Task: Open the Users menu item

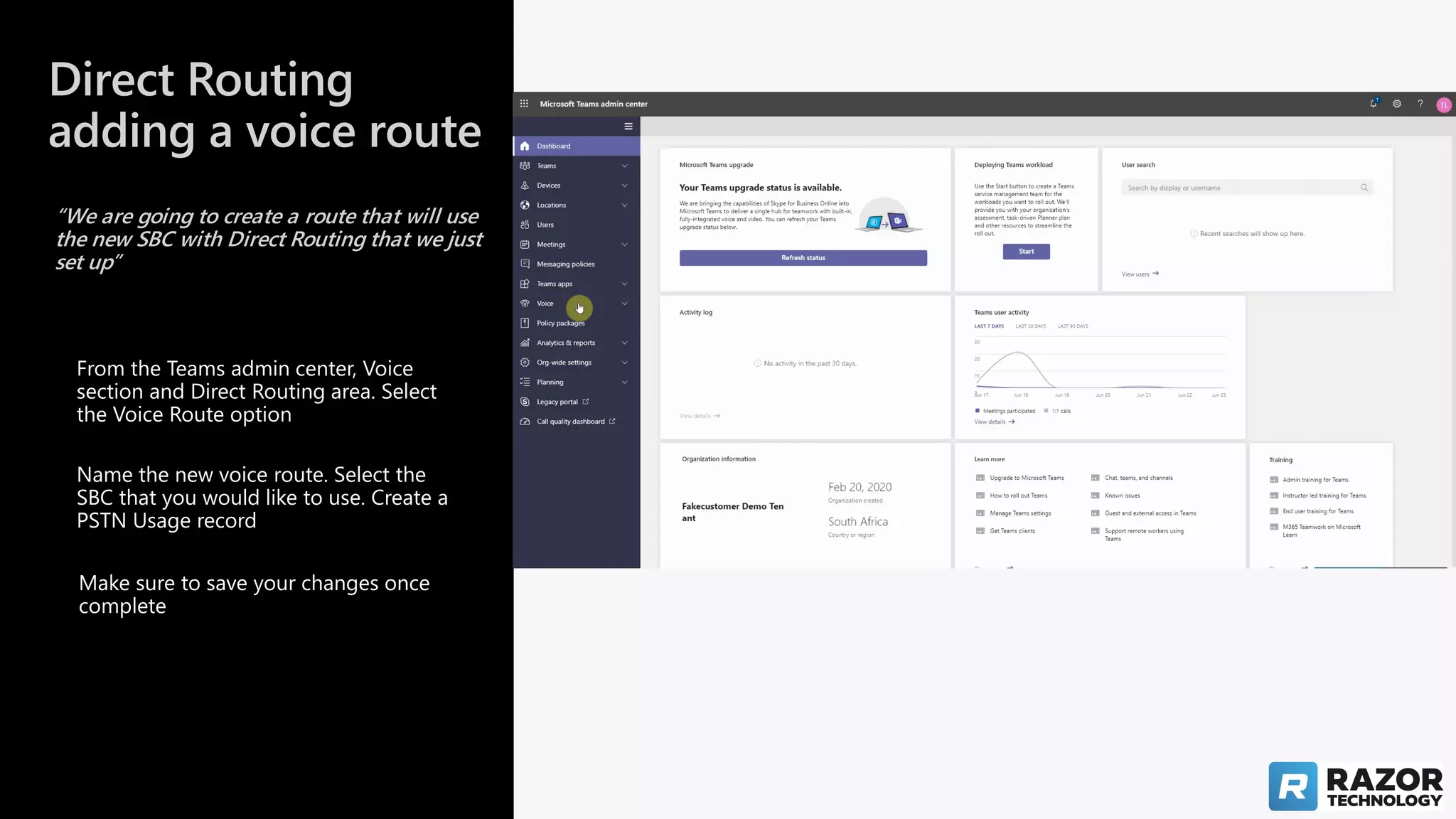Action: pos(577,225)
